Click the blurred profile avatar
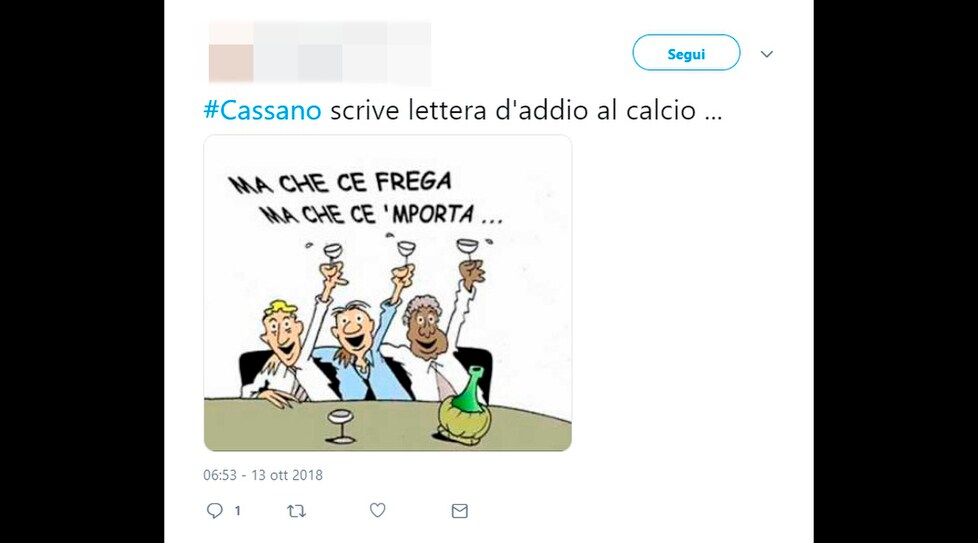The height and width of the screenshot is (543, 978). pos(231,53)
